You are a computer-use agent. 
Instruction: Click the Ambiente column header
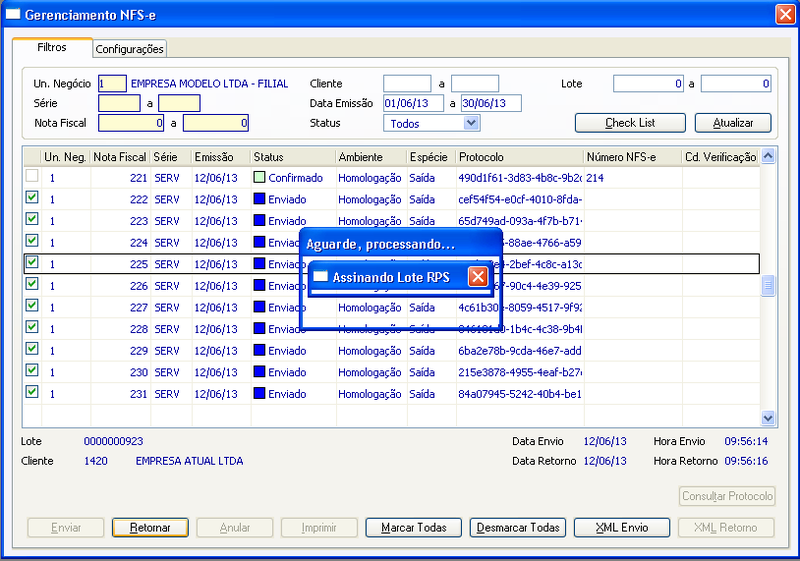tap(371, 157)
